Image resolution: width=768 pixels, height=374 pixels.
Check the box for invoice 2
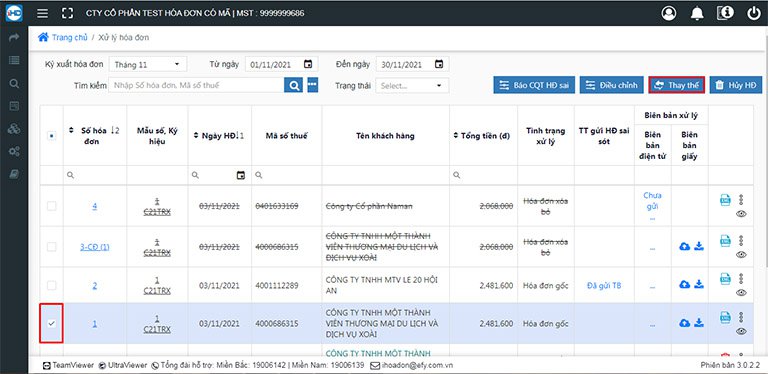pos(51,285)
